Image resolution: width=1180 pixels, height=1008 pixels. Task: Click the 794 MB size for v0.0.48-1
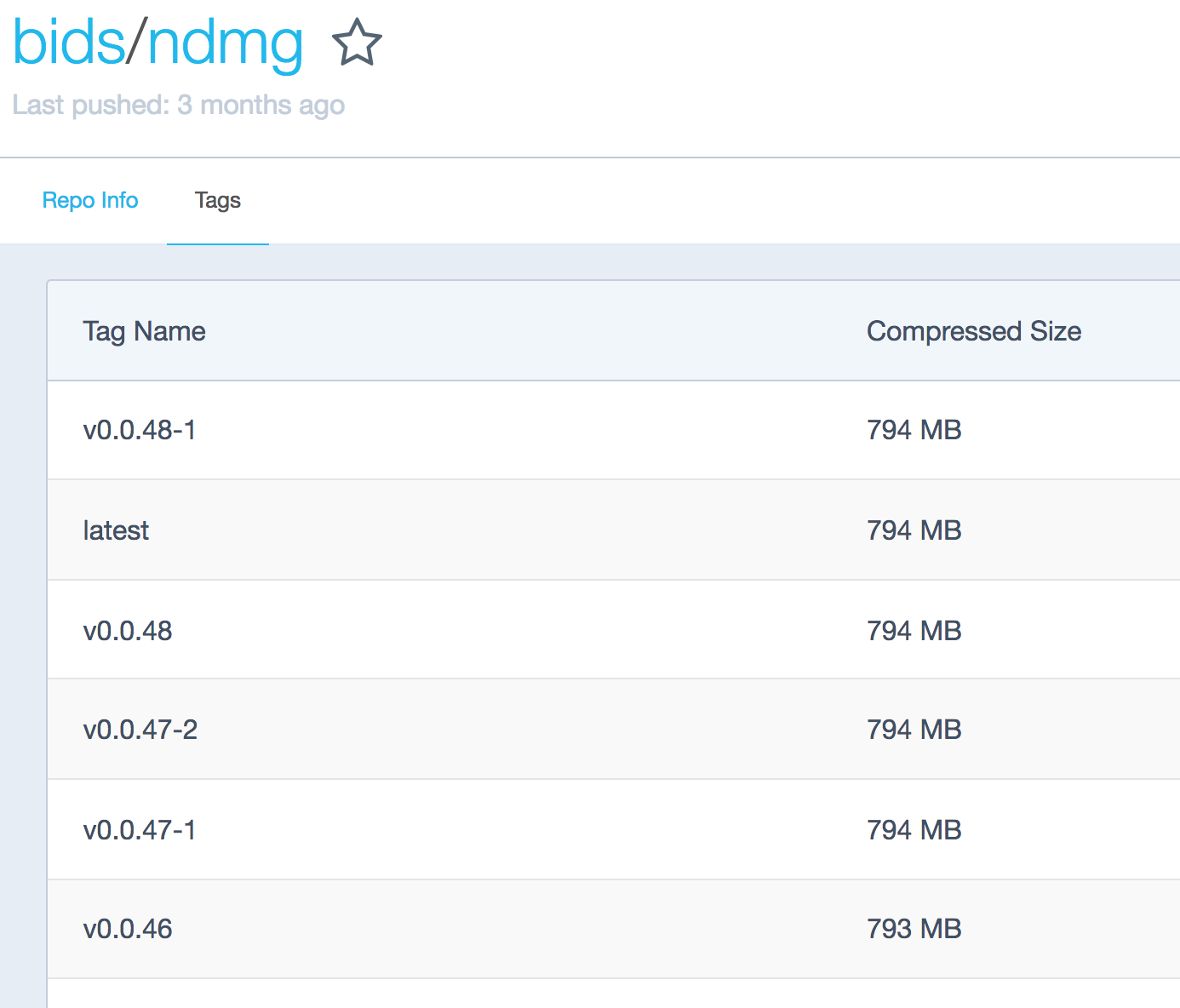(914, 431)
